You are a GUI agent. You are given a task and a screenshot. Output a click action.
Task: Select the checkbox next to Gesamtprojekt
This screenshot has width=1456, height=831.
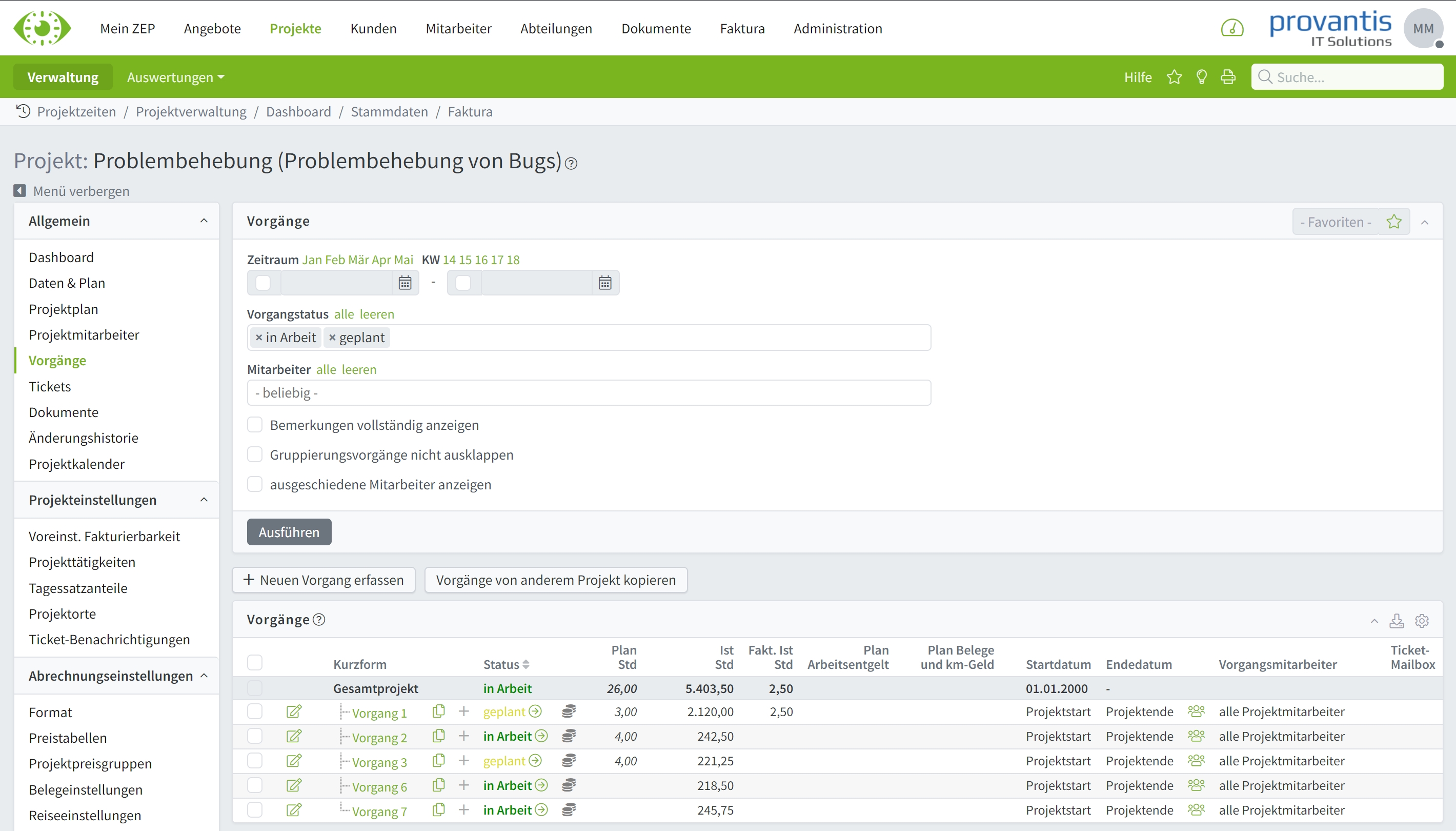tap(255, 688)
